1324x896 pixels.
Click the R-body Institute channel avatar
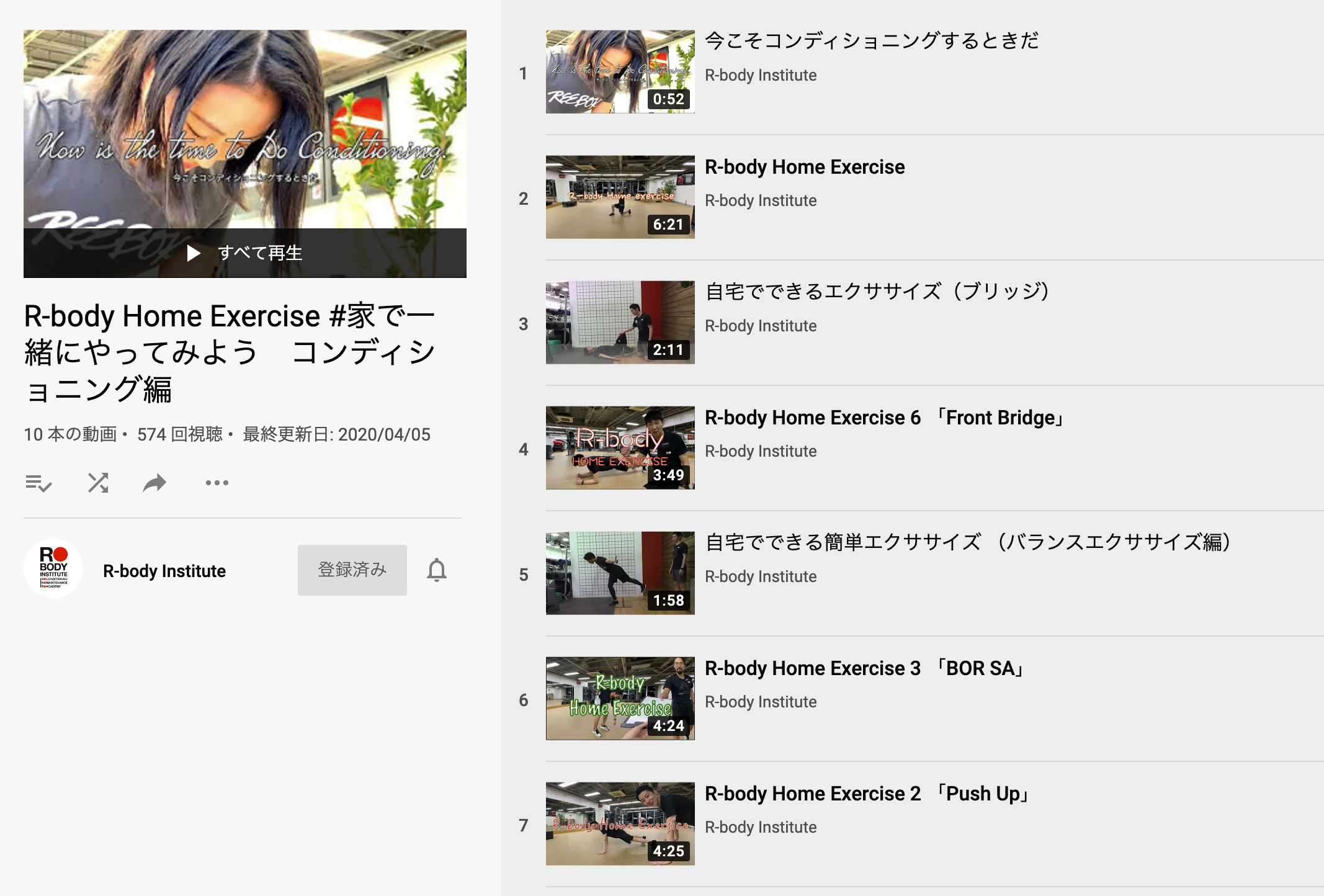coord(54,569)
